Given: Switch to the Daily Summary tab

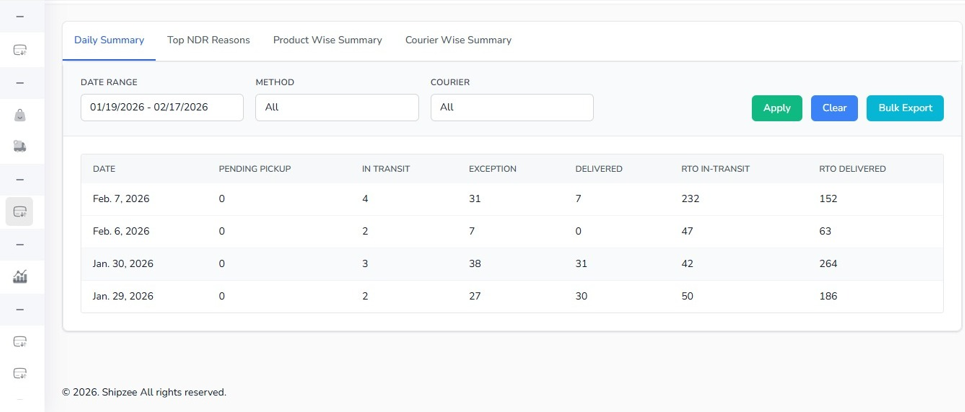Looking at the screenshot, I should [109, 40].
